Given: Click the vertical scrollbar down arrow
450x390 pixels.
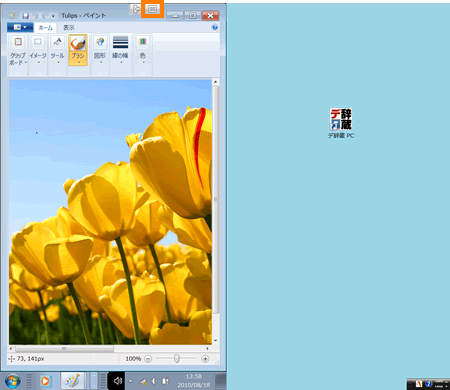Looking at the screenshot, I should [x=216, y=340].
